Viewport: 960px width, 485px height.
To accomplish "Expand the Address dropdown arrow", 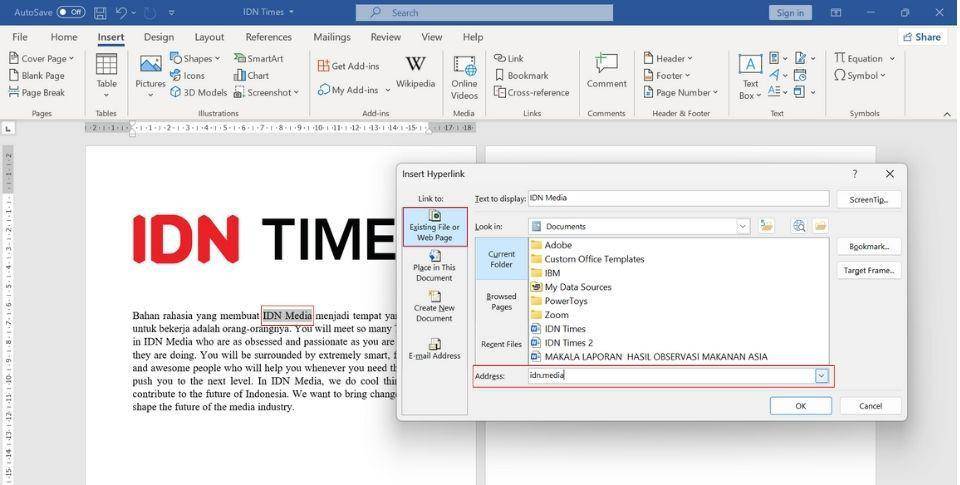I will [x=822, y=376].
